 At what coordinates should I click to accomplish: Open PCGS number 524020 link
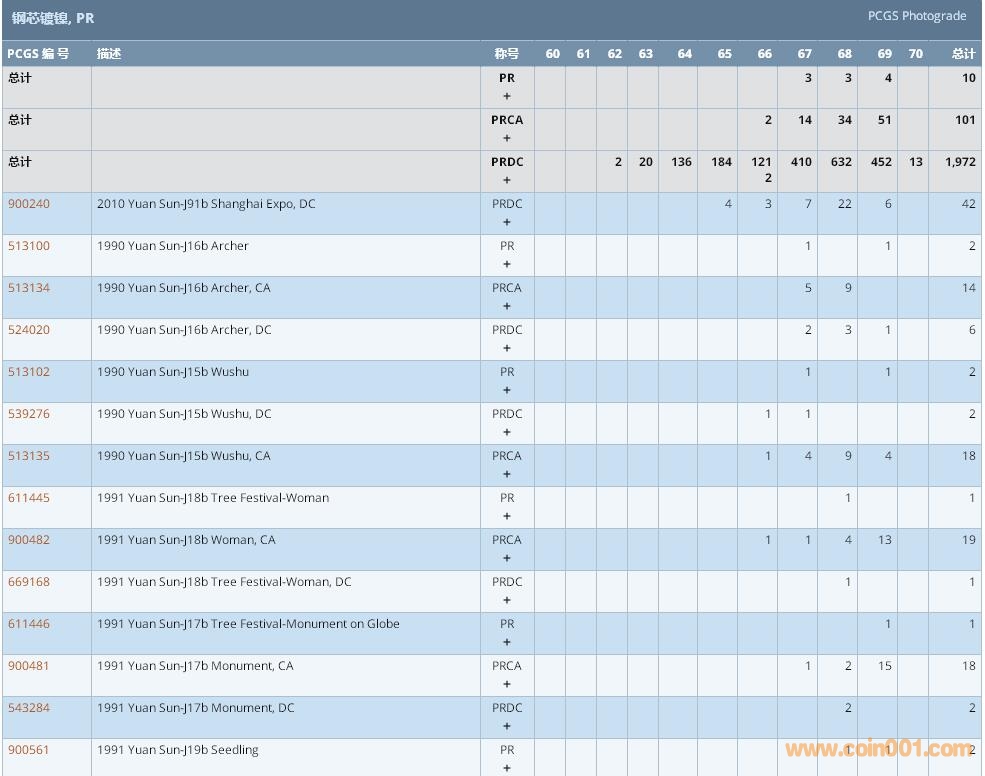click(x=29, y=330)
